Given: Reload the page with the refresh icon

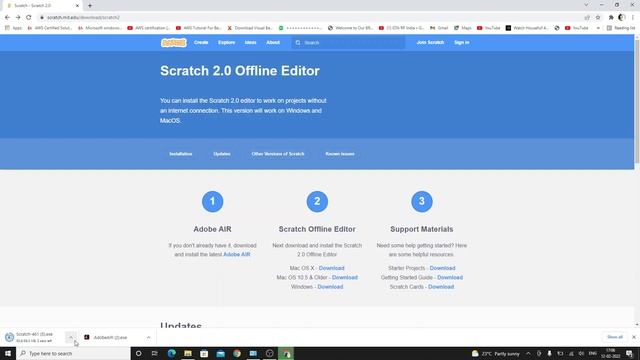Looking at the screenshot, I should pyautogui.click(x=29, y=18).
